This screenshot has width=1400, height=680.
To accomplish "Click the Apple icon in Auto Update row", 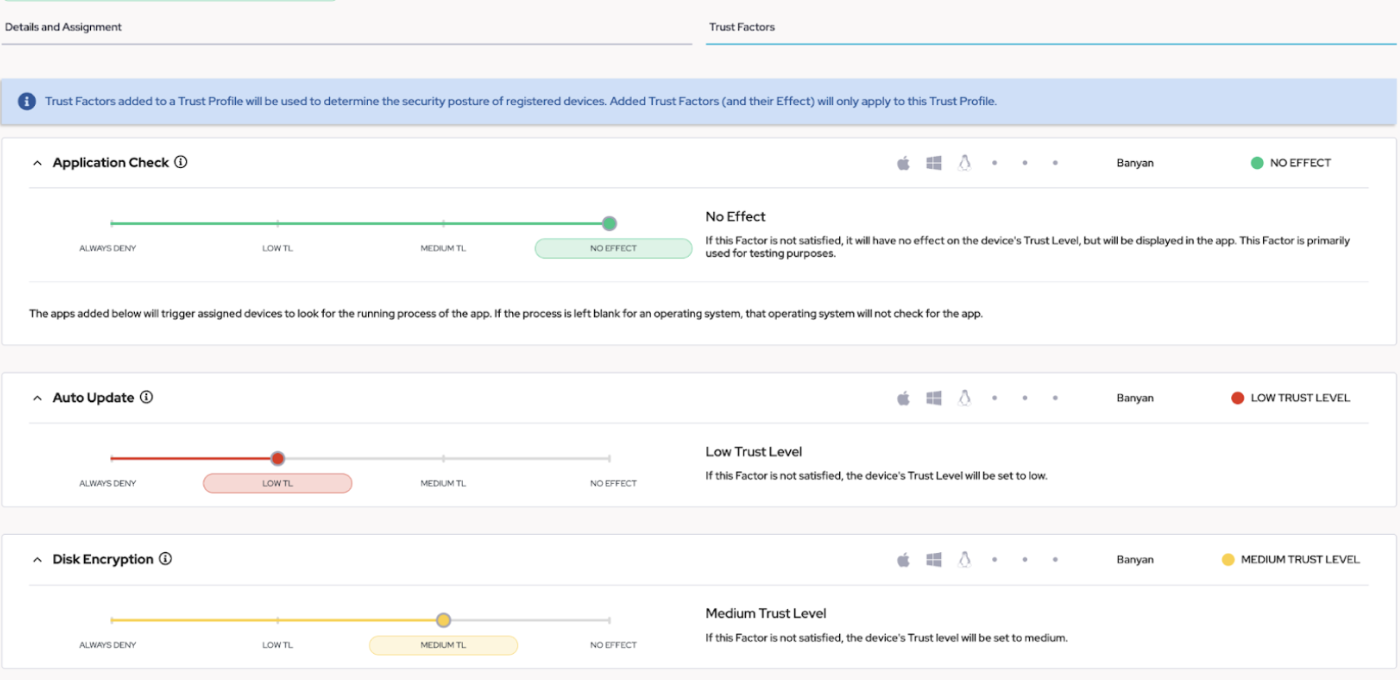I will click(x=903, y=398).
